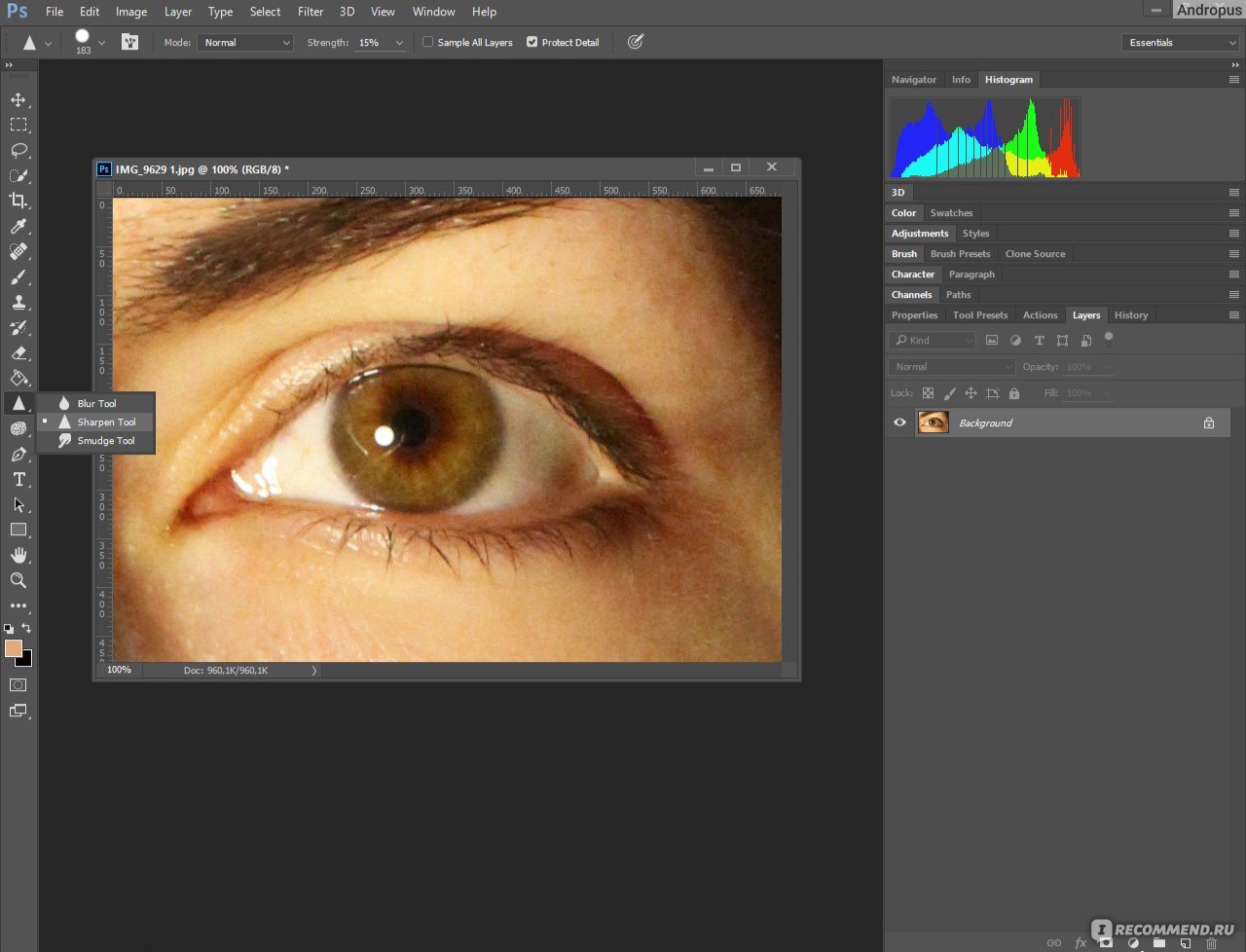Screen dimensions: 1246x952
Task: Select the Eyedropper tool
Action: tap(18, 226)
